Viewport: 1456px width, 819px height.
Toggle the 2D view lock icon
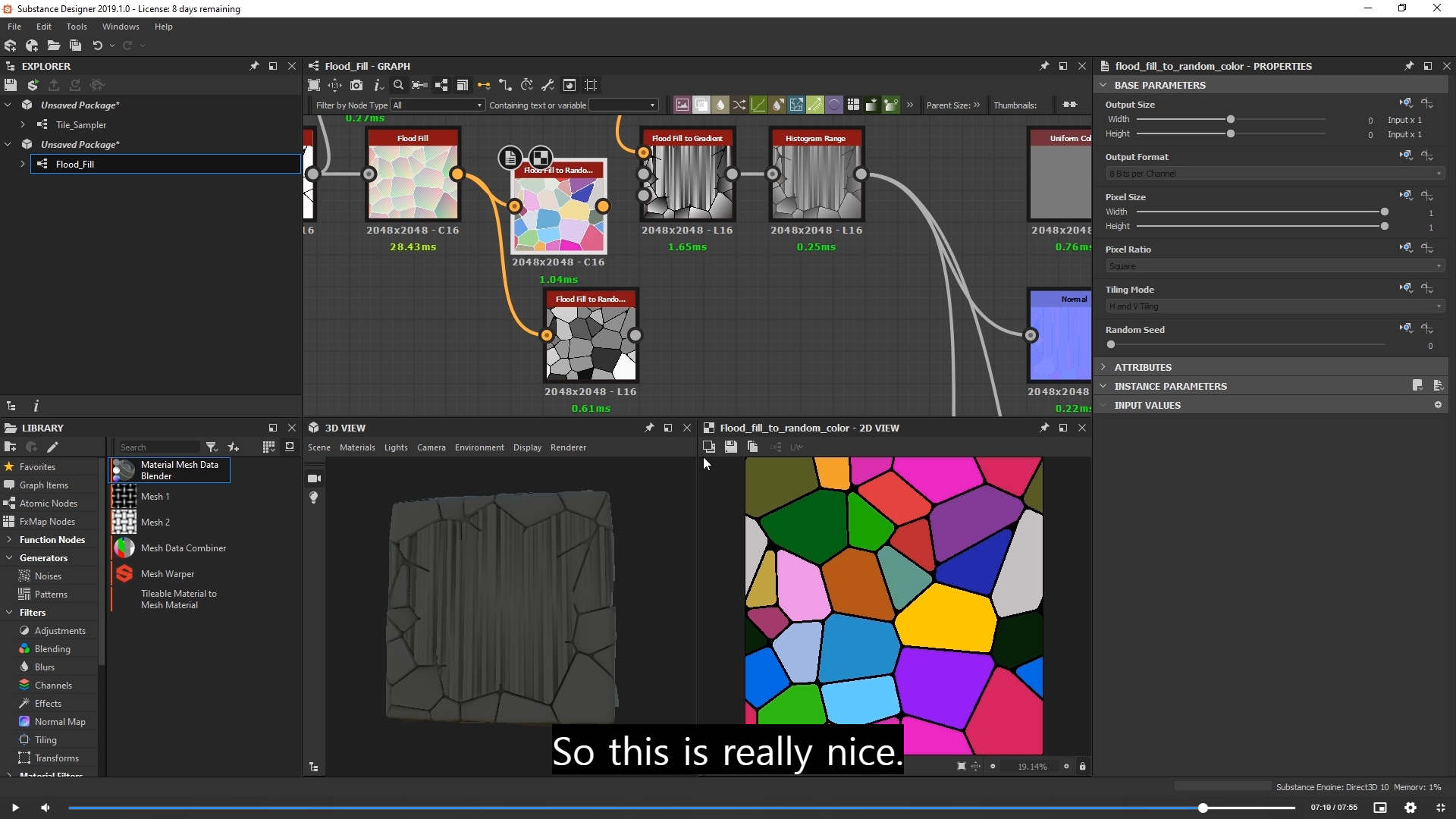pyautogui.click(x=1082, y=766)
